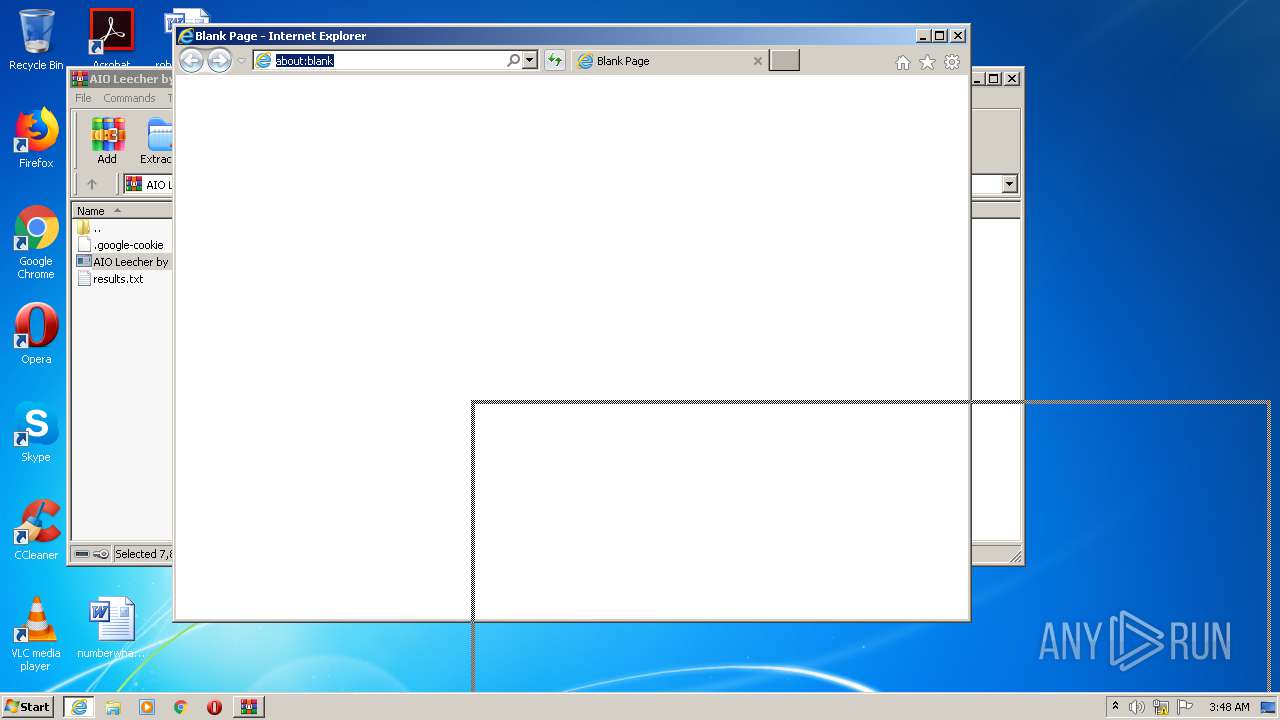Open volume control in tray
This screenshot has height=720, width=1280.
click(1136, 707)
